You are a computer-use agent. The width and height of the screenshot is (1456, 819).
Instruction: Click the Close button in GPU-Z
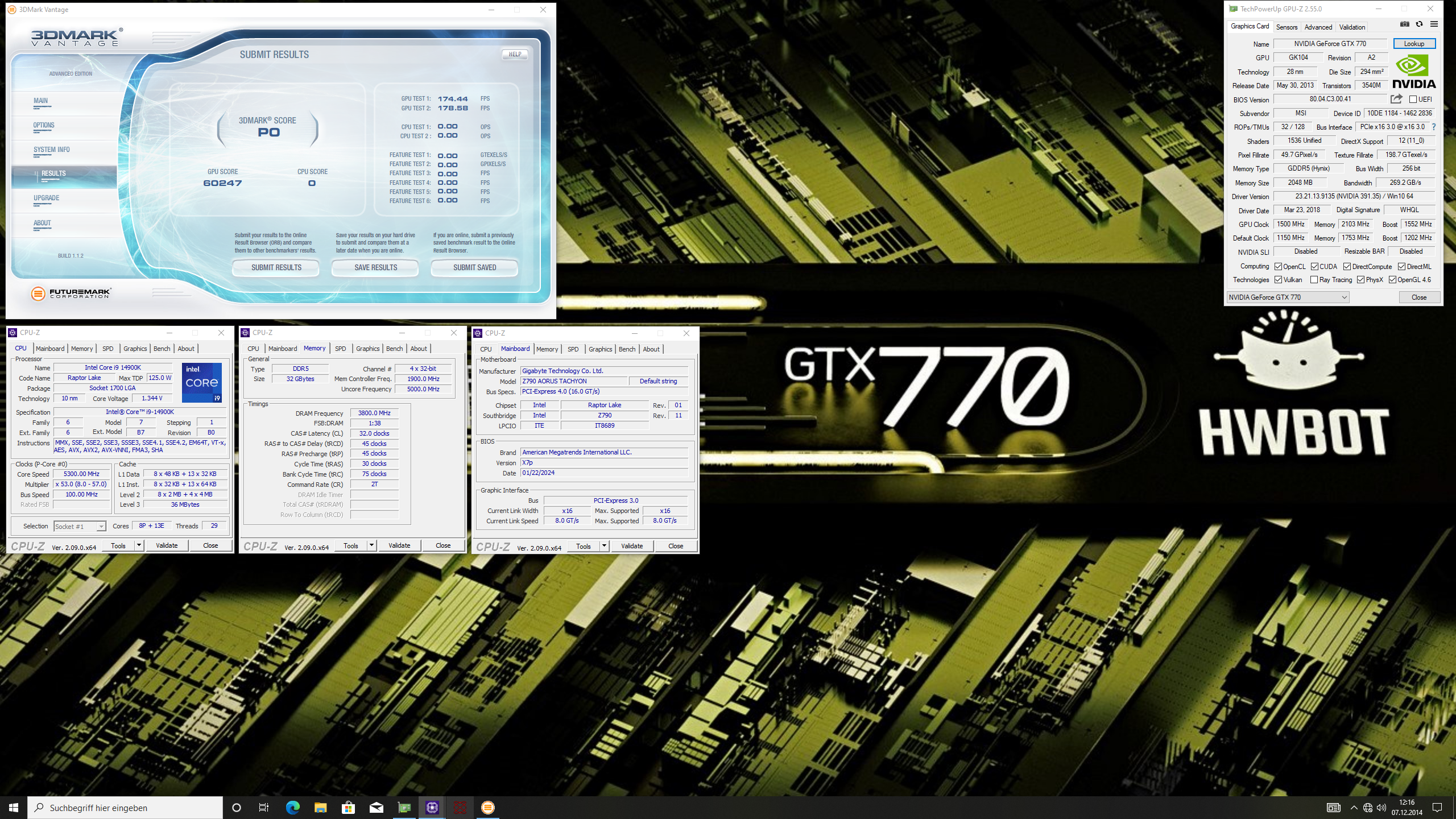(1418, 297)
